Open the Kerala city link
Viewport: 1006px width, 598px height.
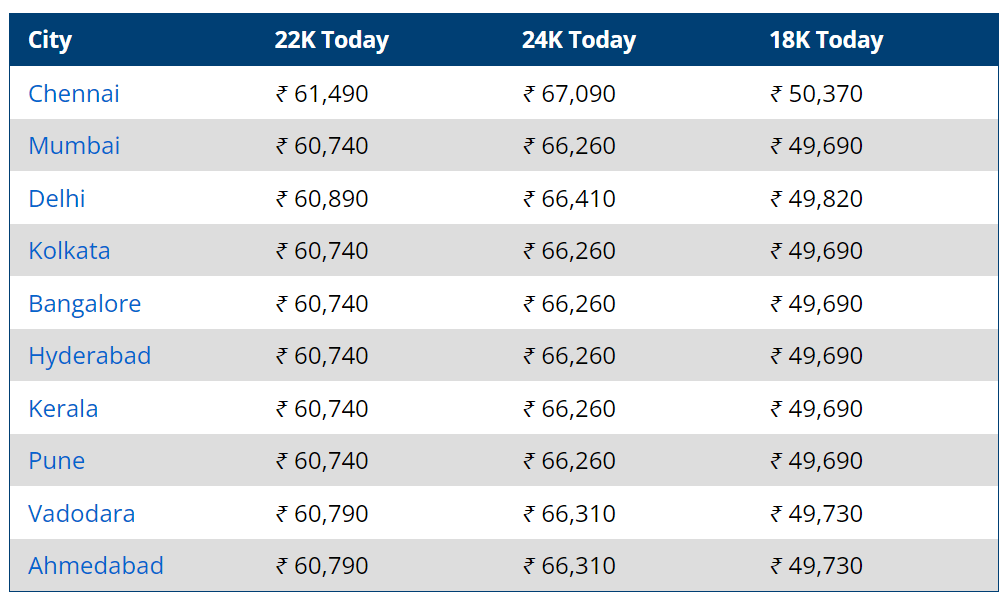point(63,409)
